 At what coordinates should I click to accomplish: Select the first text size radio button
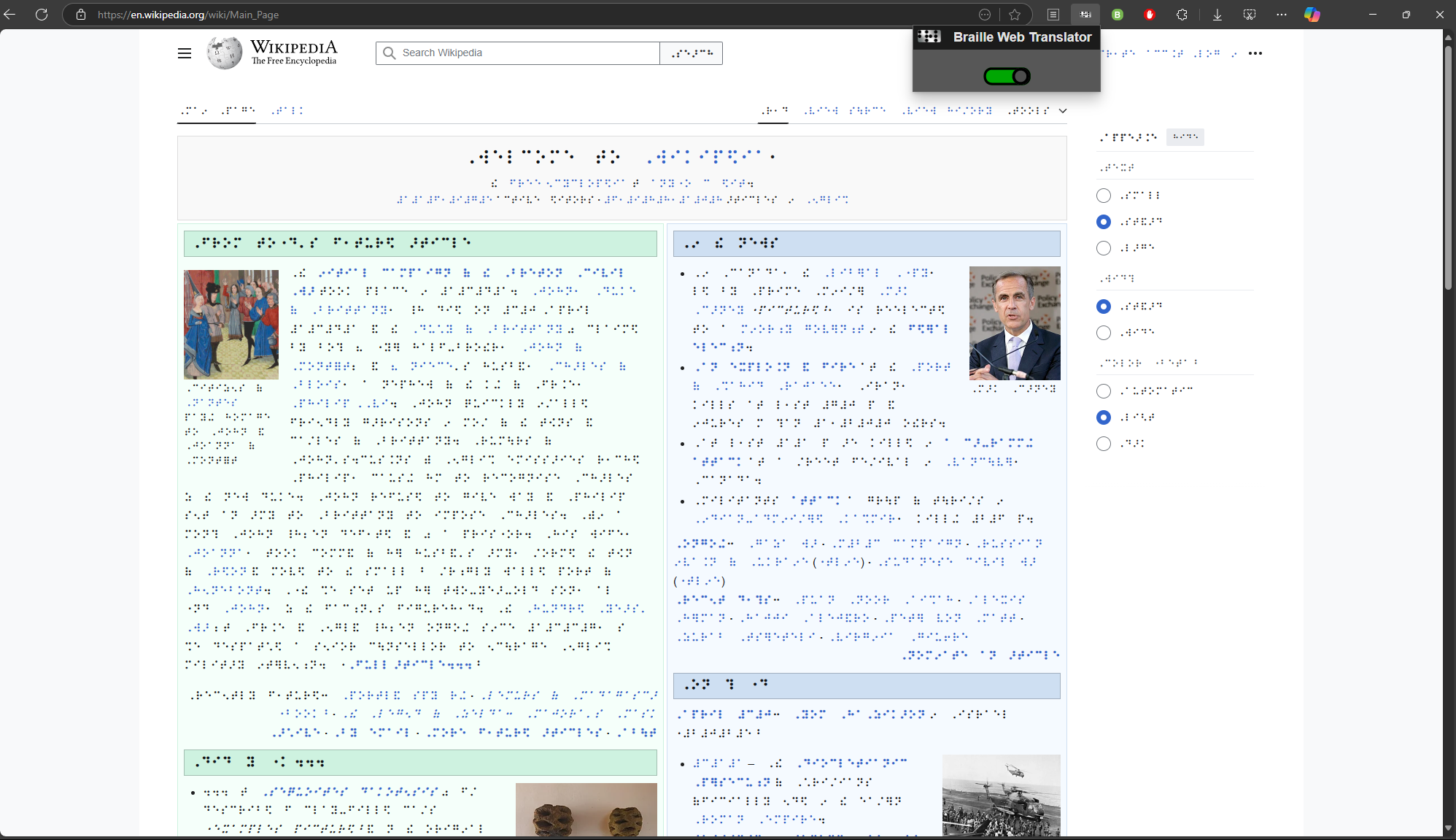click(1104, 196)
